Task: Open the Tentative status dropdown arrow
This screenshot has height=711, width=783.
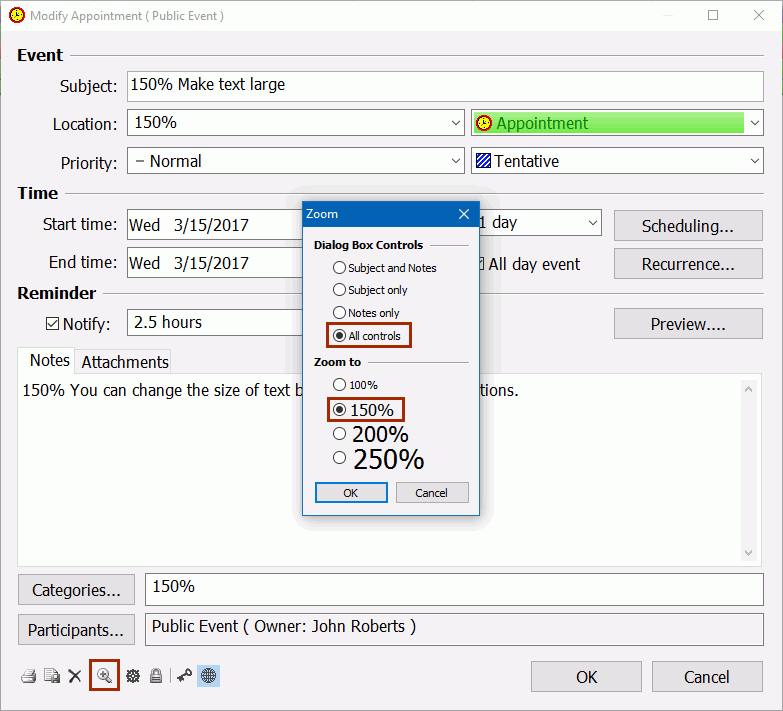Action: (755, 161)
